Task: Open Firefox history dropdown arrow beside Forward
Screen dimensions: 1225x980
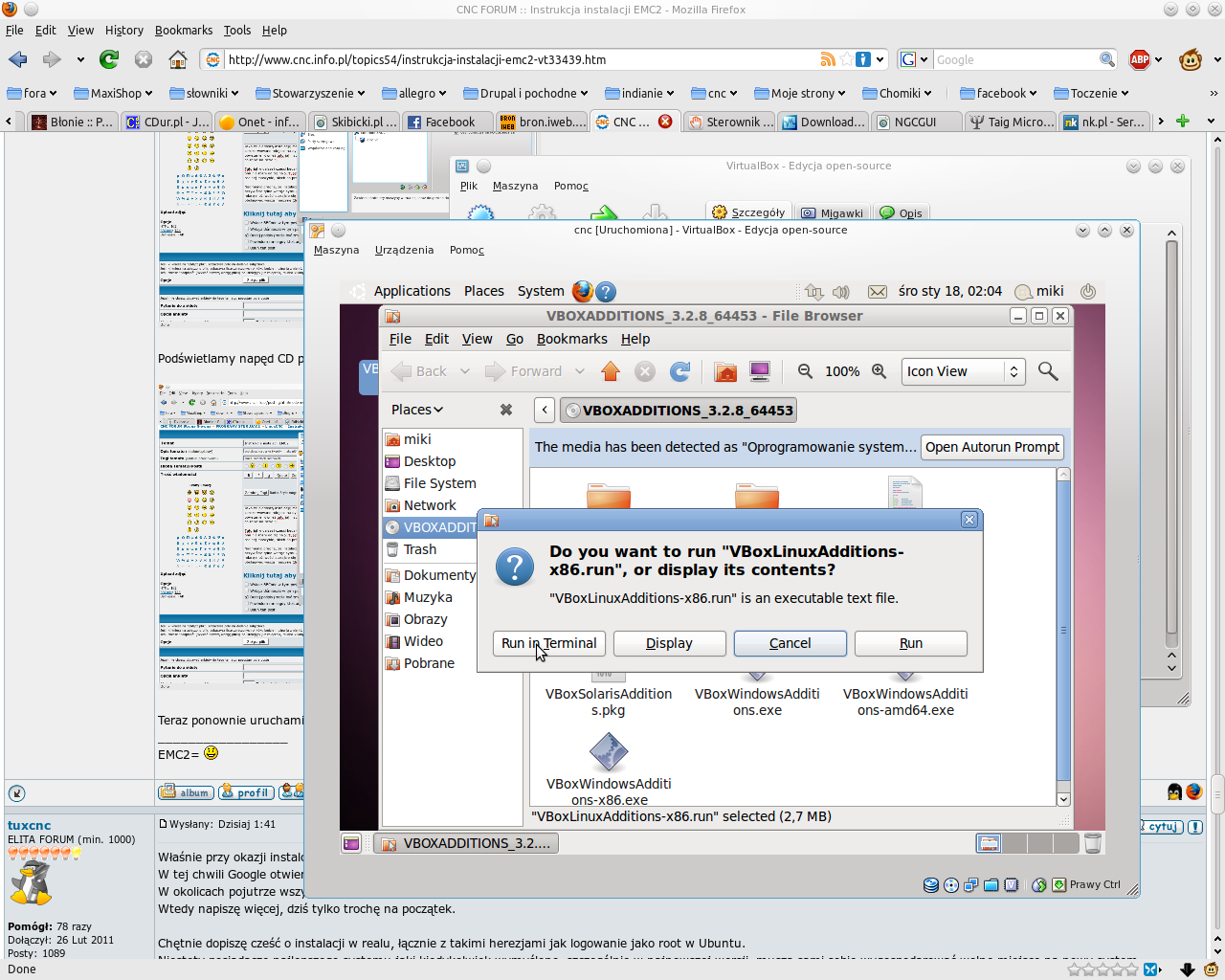Action: (80, 59)
